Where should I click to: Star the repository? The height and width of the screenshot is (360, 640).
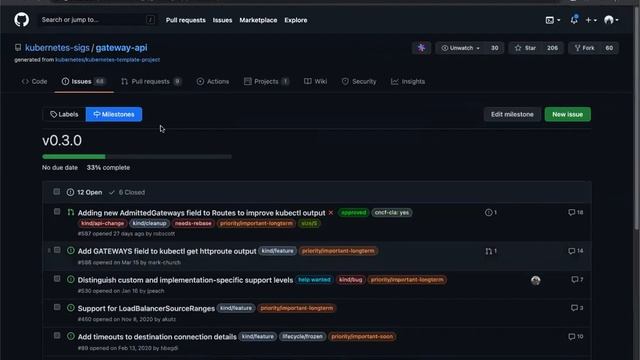[x=525, y=48]
